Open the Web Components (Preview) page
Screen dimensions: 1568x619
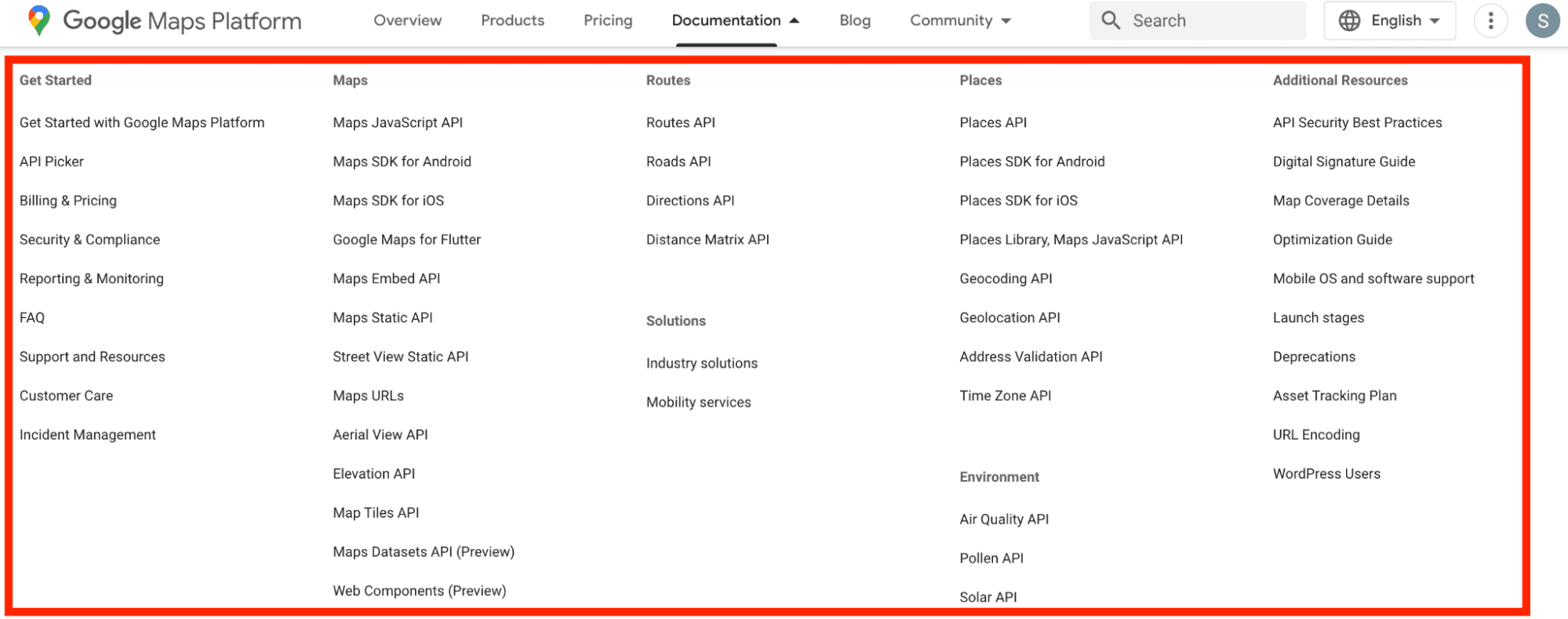(419, 590)
